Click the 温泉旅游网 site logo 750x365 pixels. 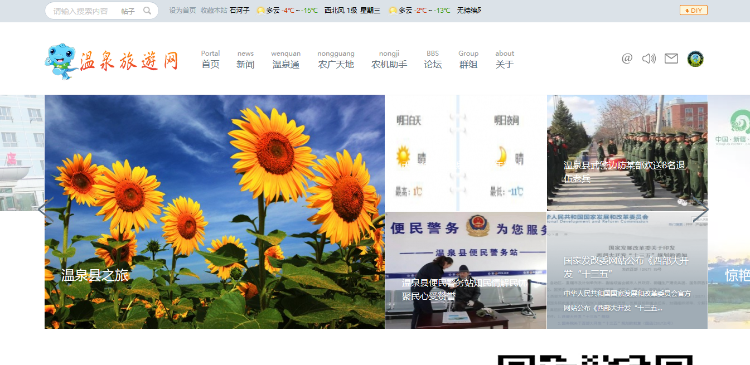pyautogui.click(x=111, y=61)
